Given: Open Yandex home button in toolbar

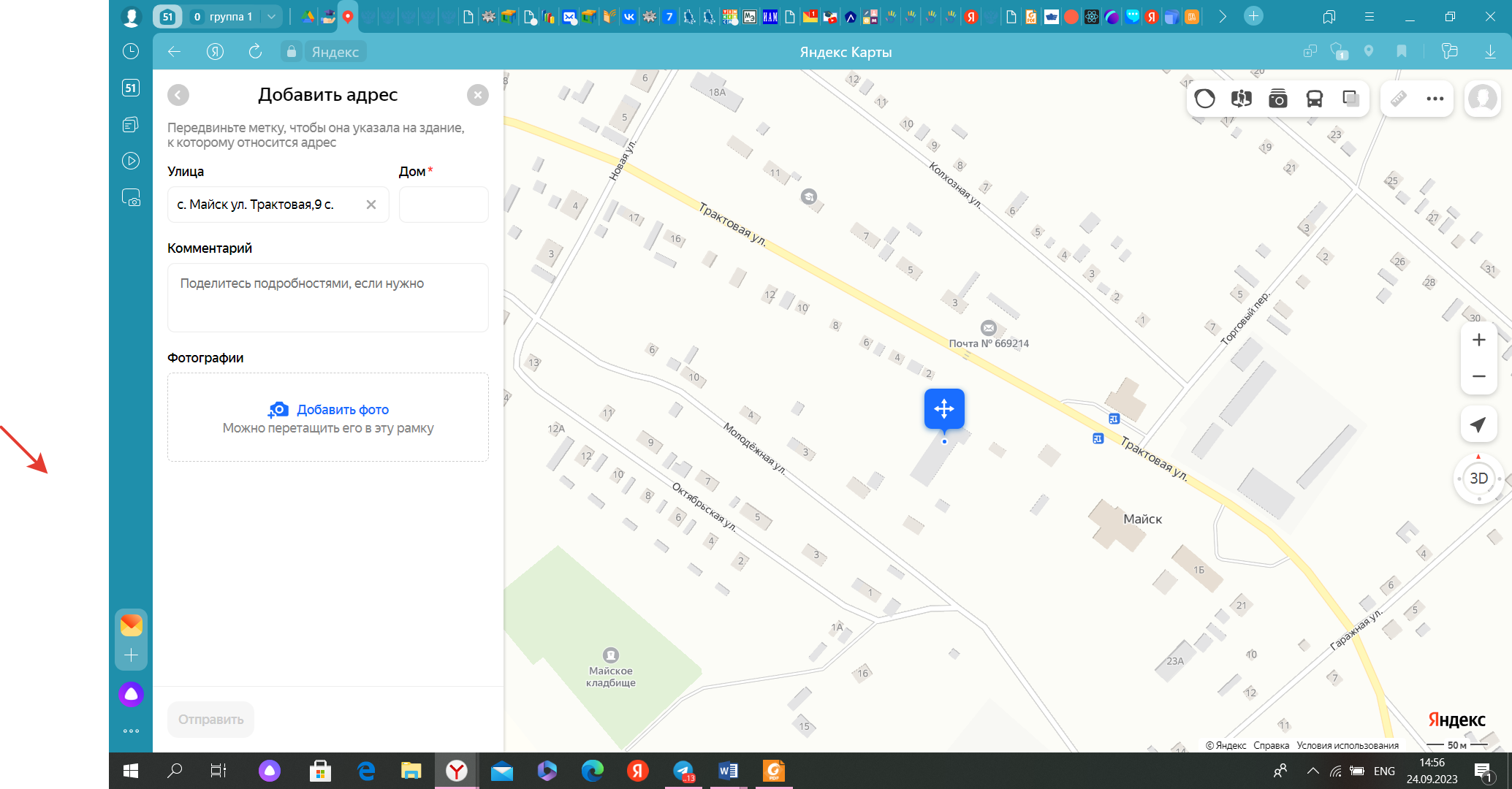Looking at the screenshot, I should (215, 52).
